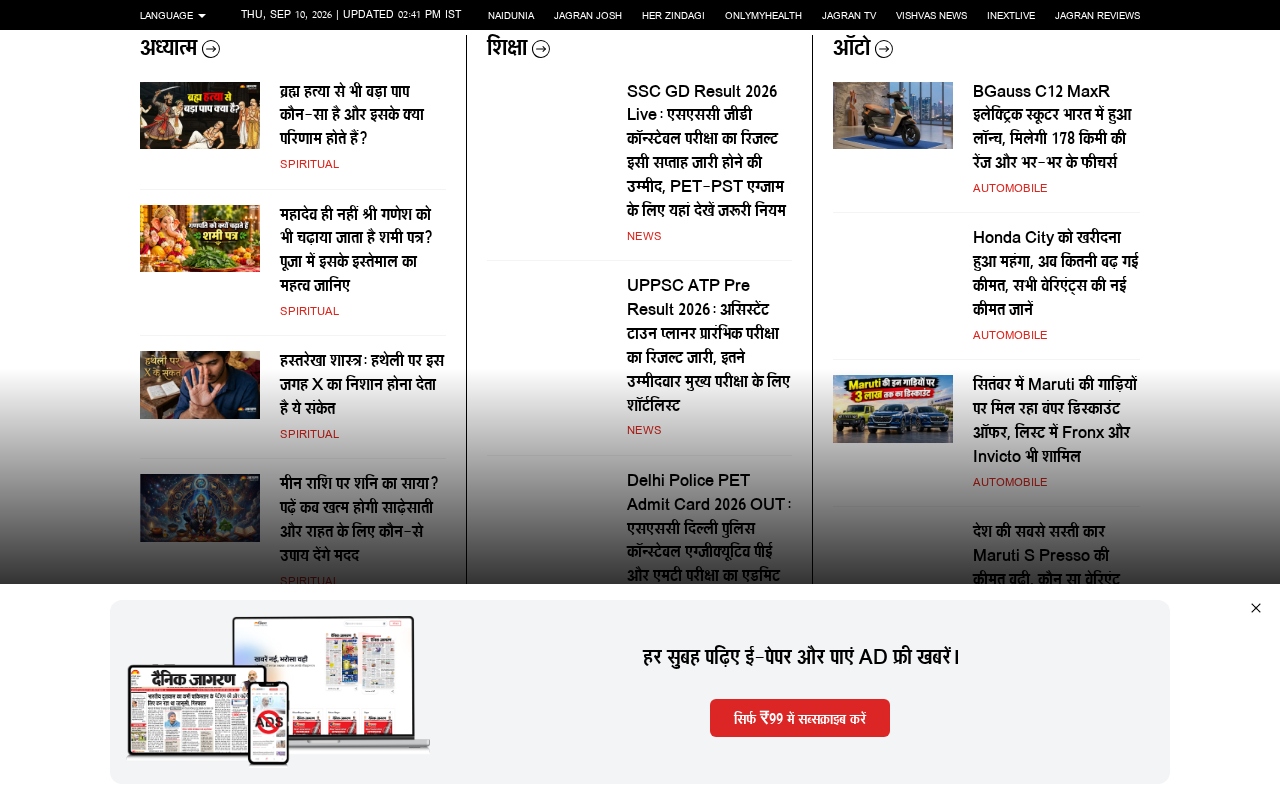Read the हस्तरेखा शास्त्र headline

362,384
